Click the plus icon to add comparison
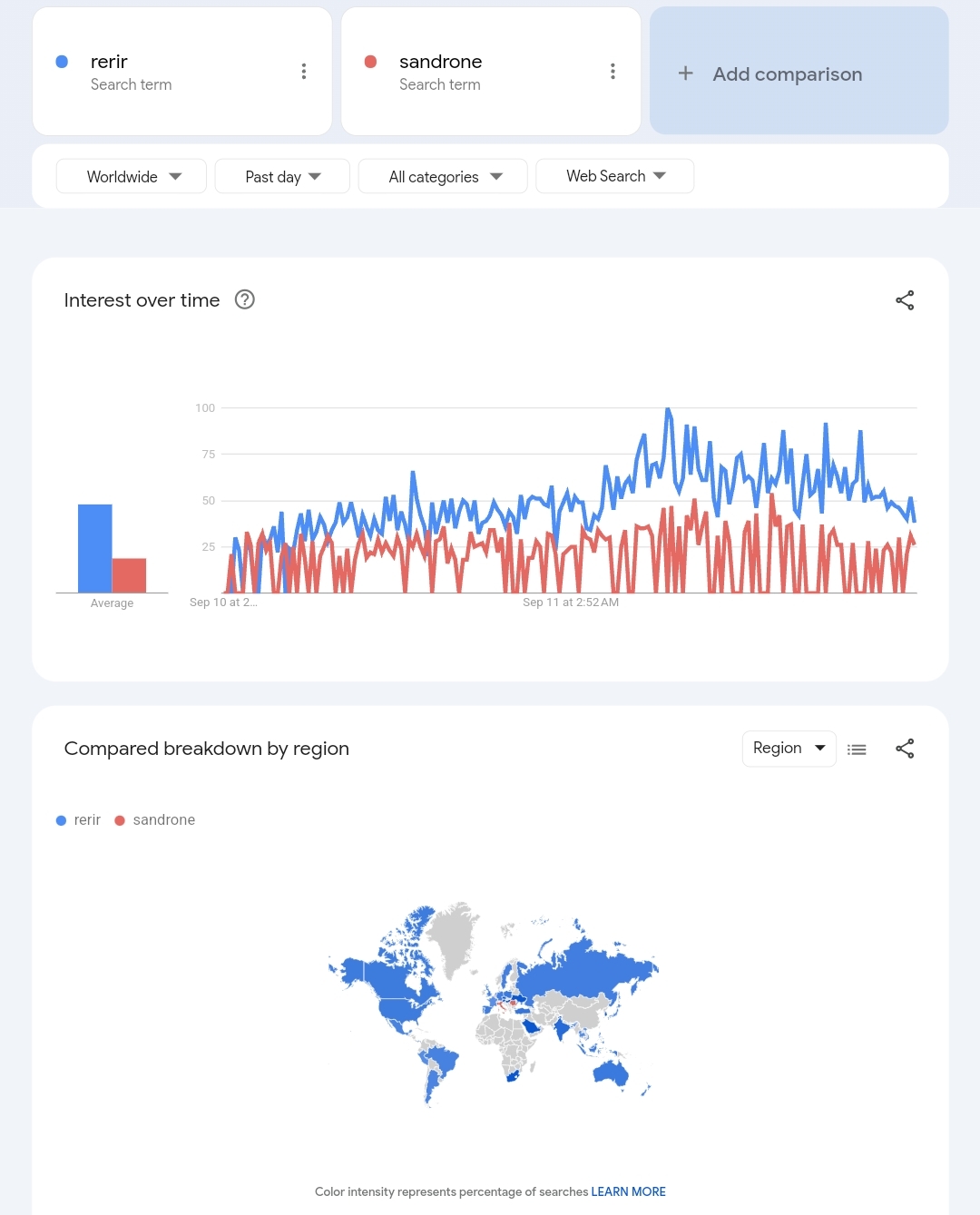 tap(686, 73)
